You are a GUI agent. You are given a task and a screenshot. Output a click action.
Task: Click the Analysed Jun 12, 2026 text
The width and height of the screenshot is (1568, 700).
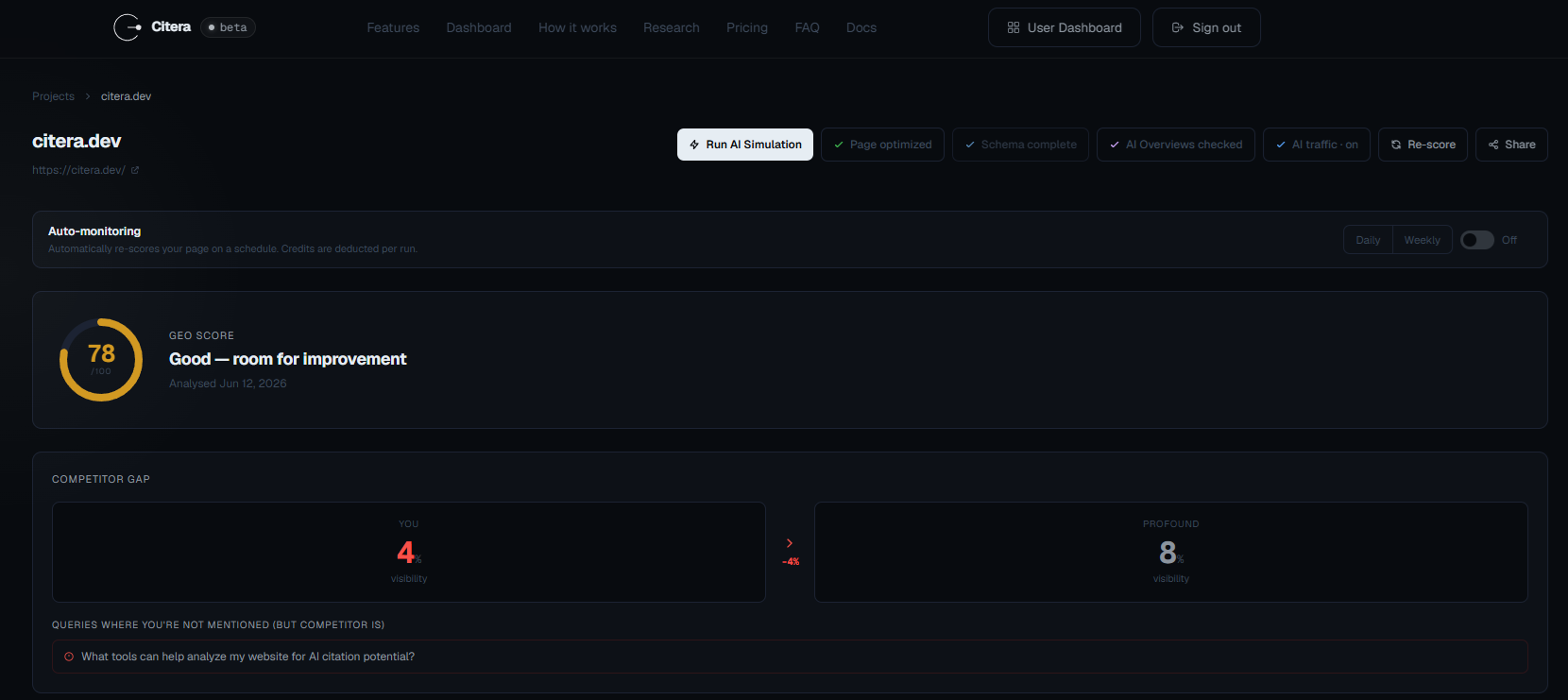pyautogui.click(x=228, y=384)
